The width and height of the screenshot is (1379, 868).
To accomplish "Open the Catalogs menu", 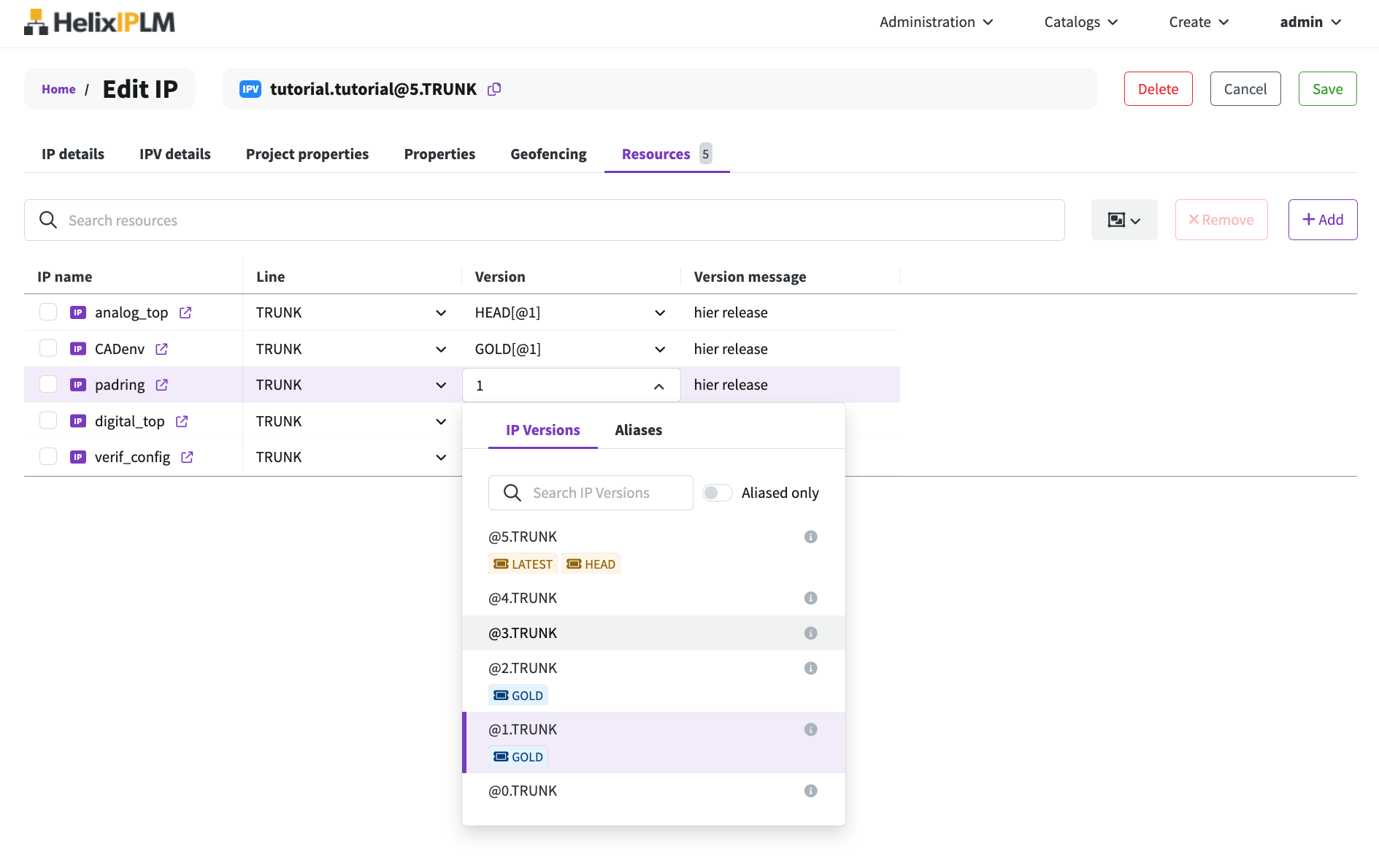I will [x=1080, y=22].
